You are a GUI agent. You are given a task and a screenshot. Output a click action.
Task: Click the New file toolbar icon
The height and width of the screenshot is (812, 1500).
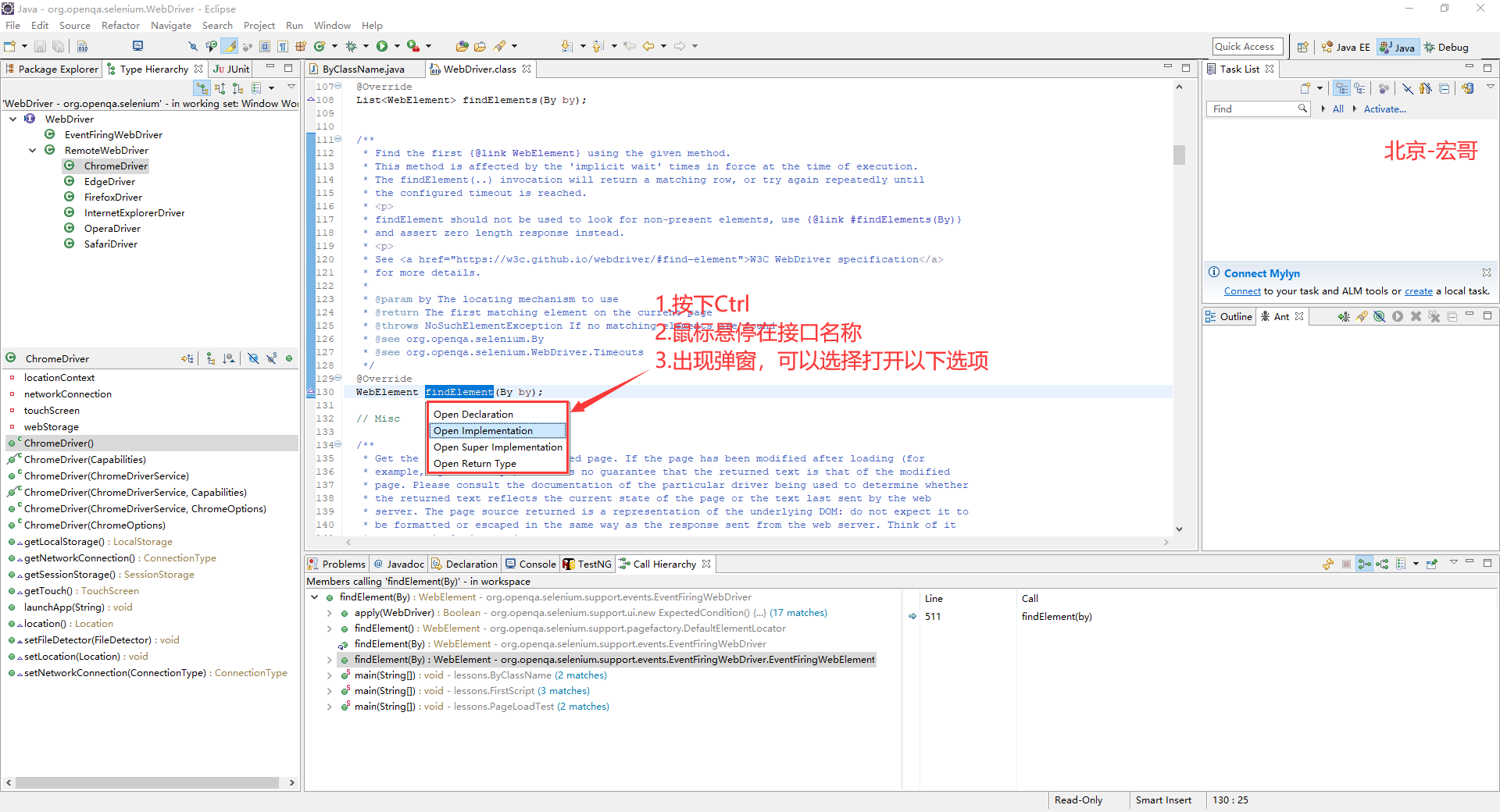[9, 47]
